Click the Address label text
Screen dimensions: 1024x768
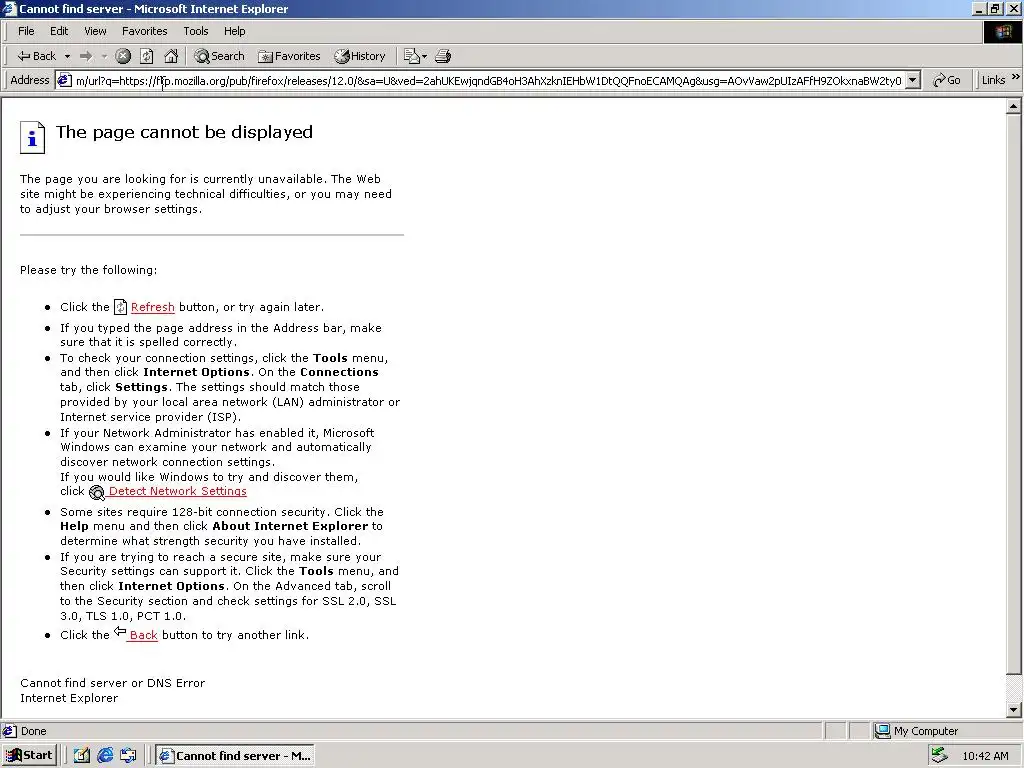coord(29,80)
